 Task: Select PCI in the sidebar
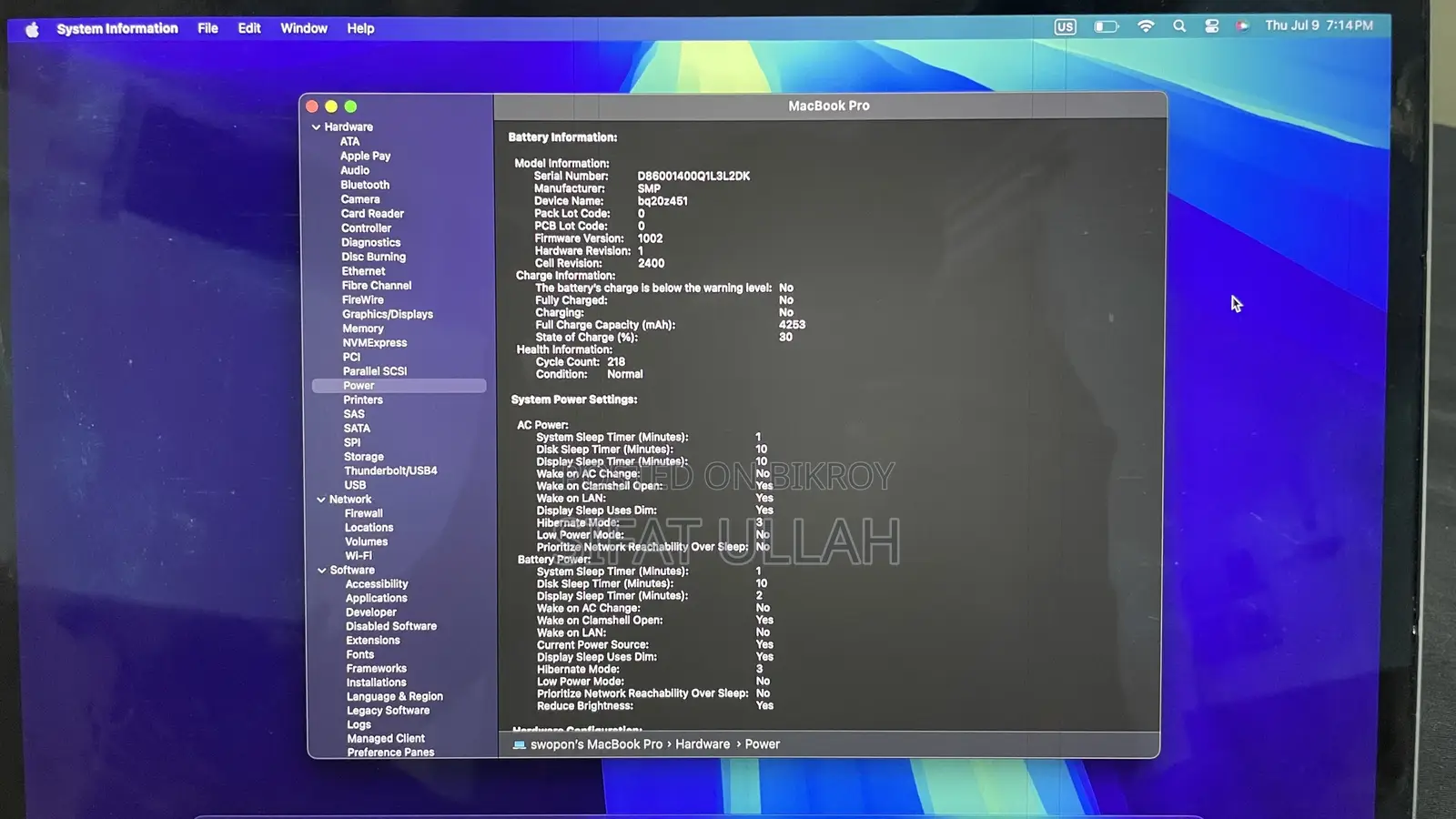(351, 358)
